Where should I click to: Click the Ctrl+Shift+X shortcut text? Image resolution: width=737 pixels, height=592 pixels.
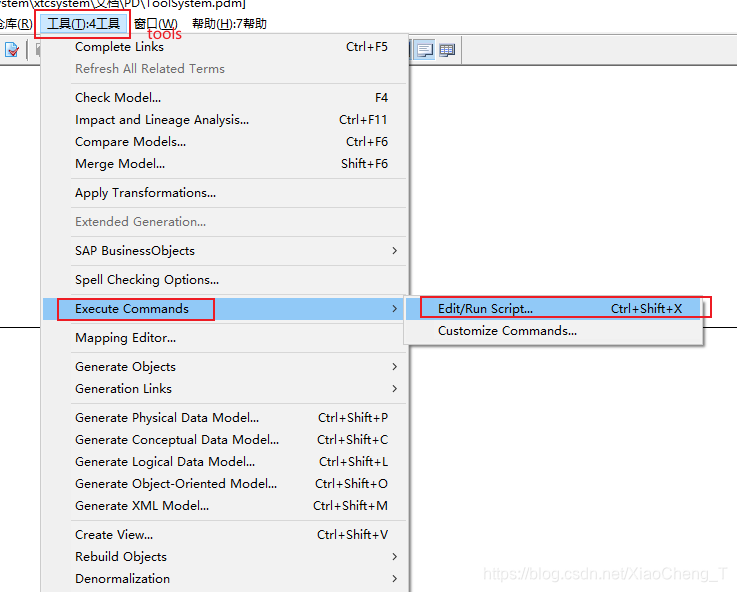pyautogui.click(x=646, y=309)
